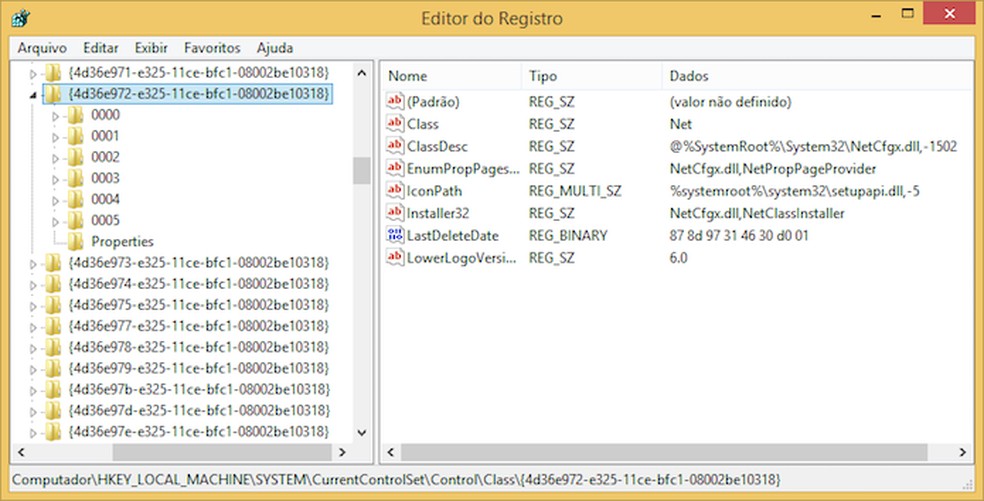Click the string icon beside (Padrão) value
The height and width of the screenshot is (501, 984).
[x=395, y=102]
